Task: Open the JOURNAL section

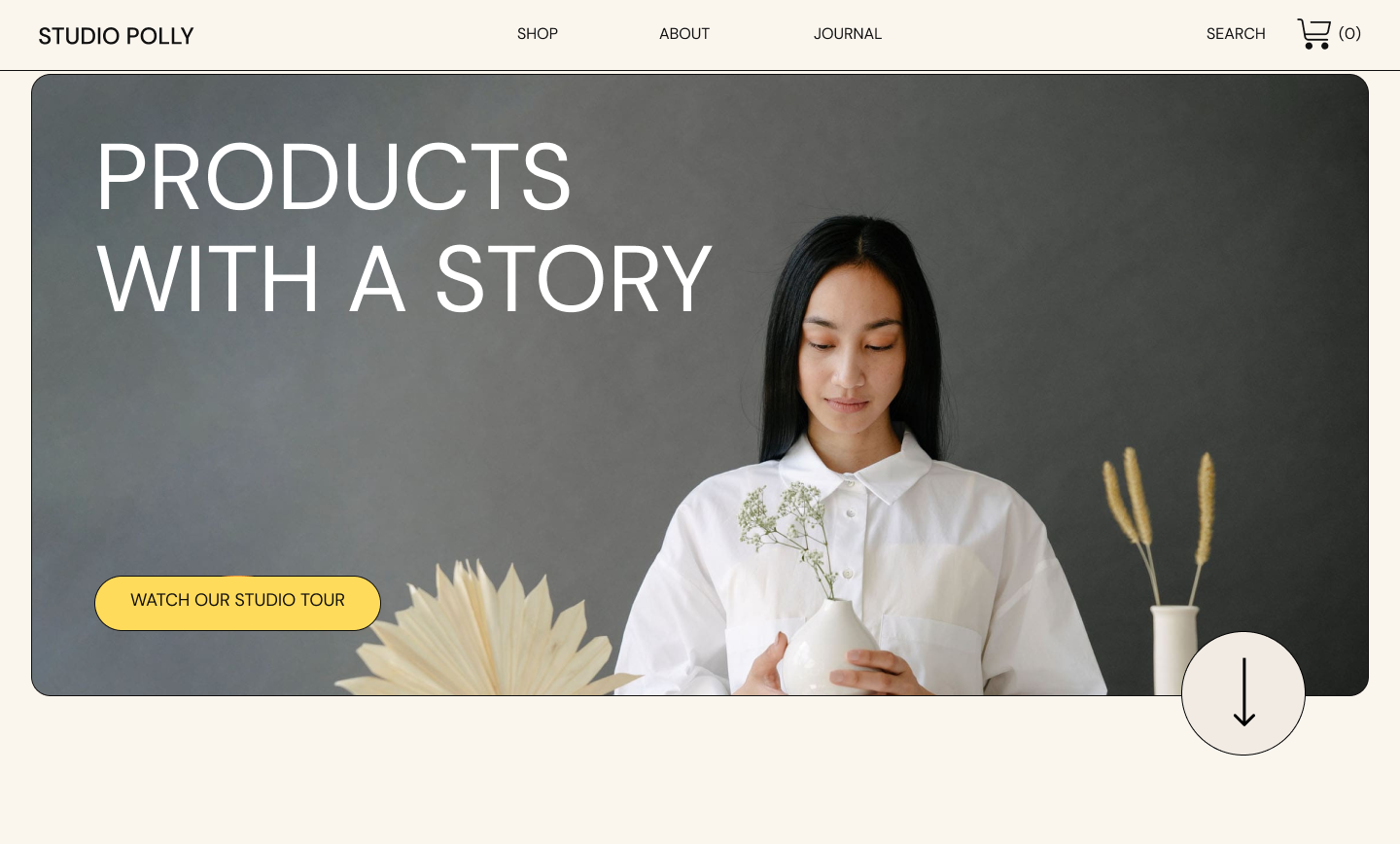Action: click(x=848, y=34)
